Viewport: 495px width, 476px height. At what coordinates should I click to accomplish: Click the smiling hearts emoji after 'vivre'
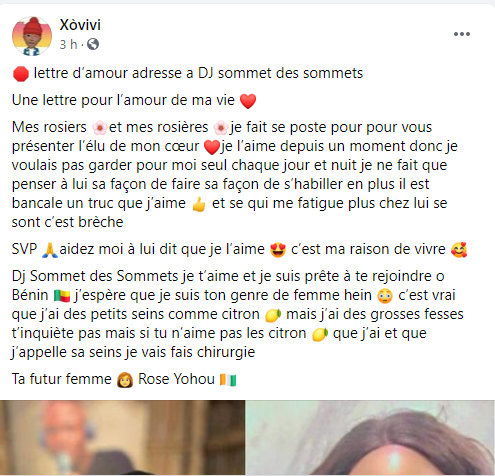coord(459,250)
